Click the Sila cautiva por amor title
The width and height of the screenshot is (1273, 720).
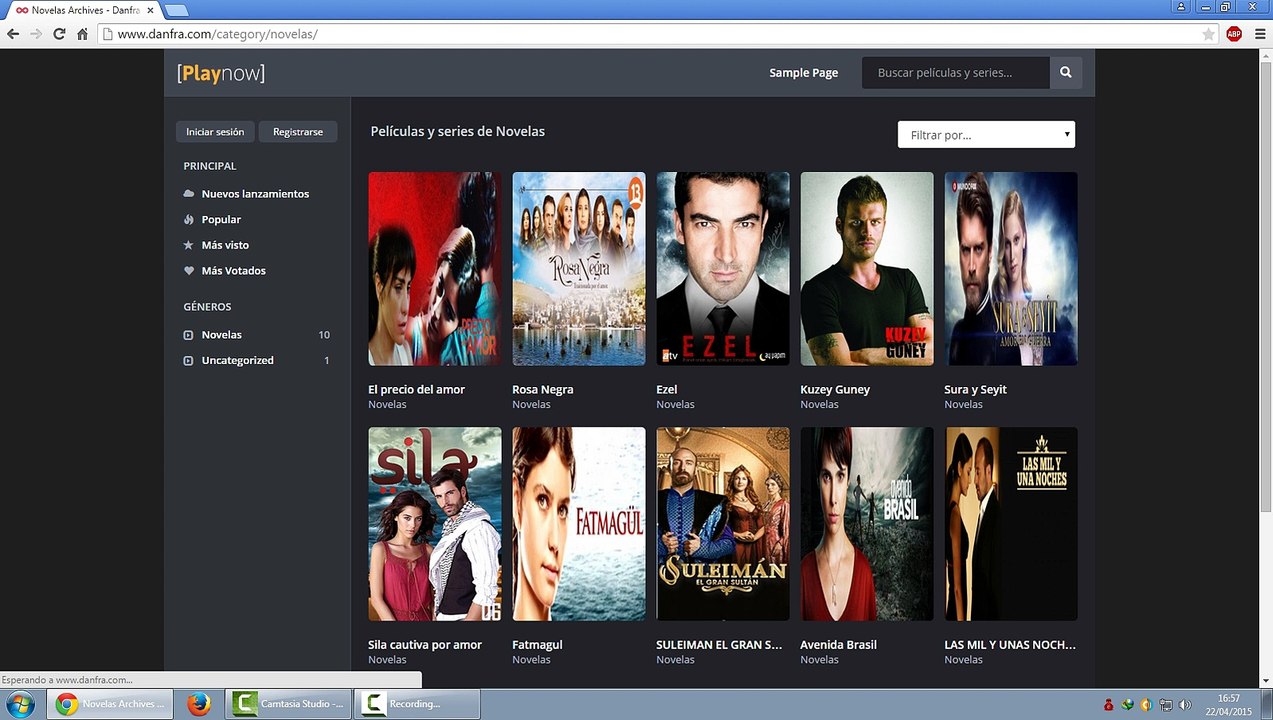(x=425, y=645)
